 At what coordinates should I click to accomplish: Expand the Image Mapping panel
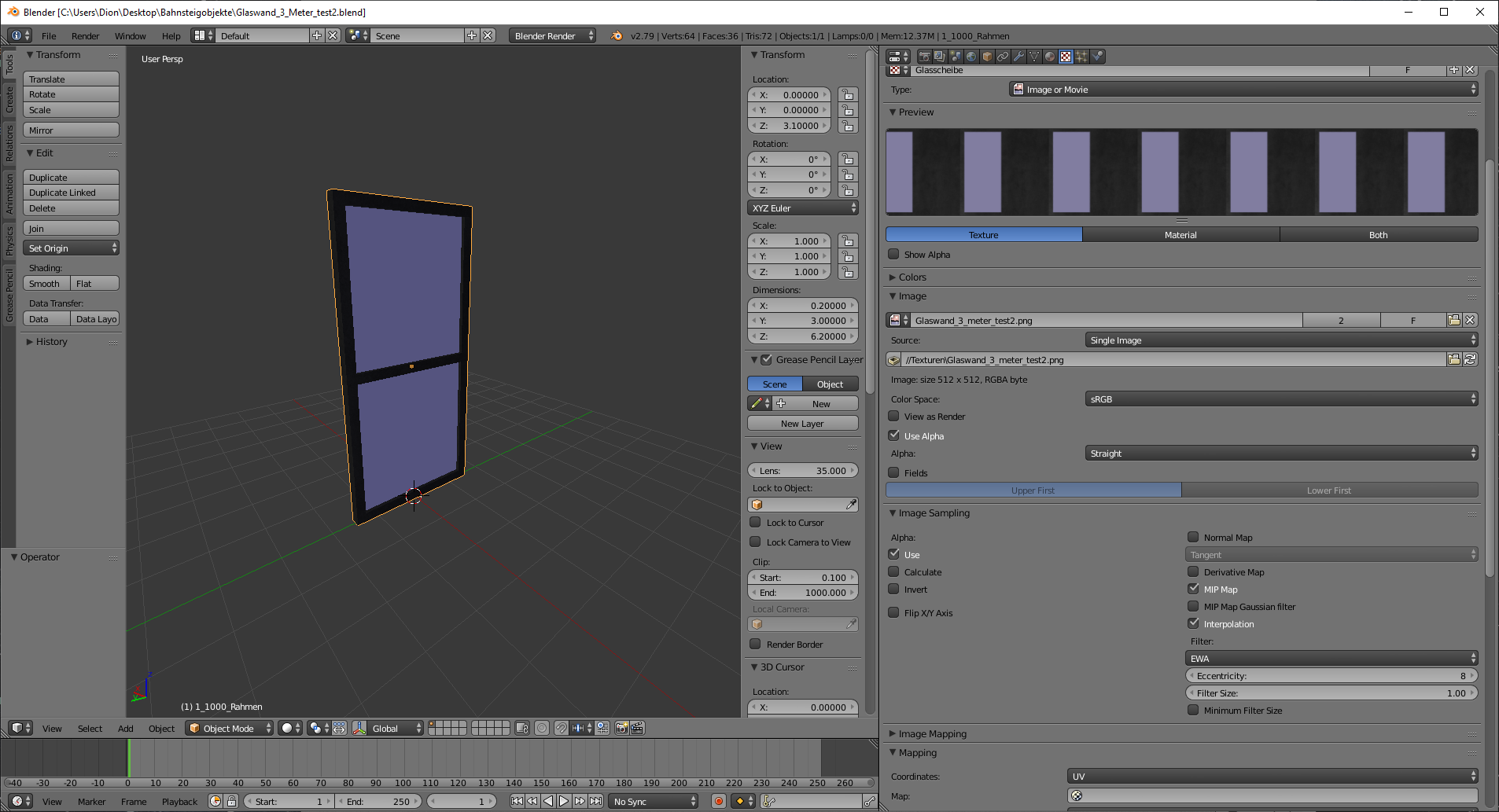pyautogui.click(x=932, y=734)
